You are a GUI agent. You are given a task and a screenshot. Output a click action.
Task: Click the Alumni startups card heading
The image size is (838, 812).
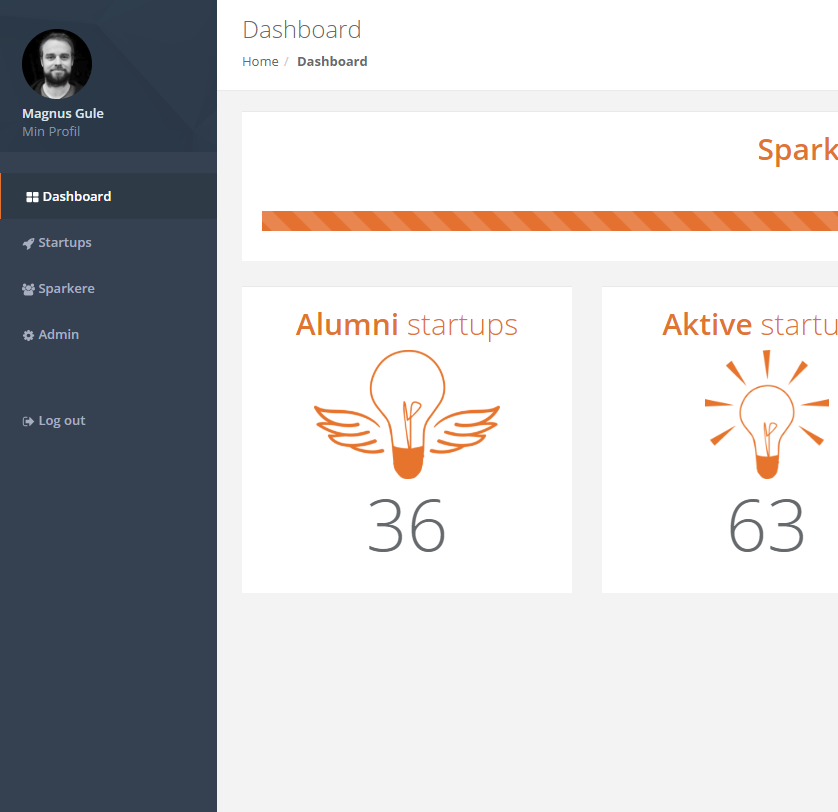click(406, 324)
